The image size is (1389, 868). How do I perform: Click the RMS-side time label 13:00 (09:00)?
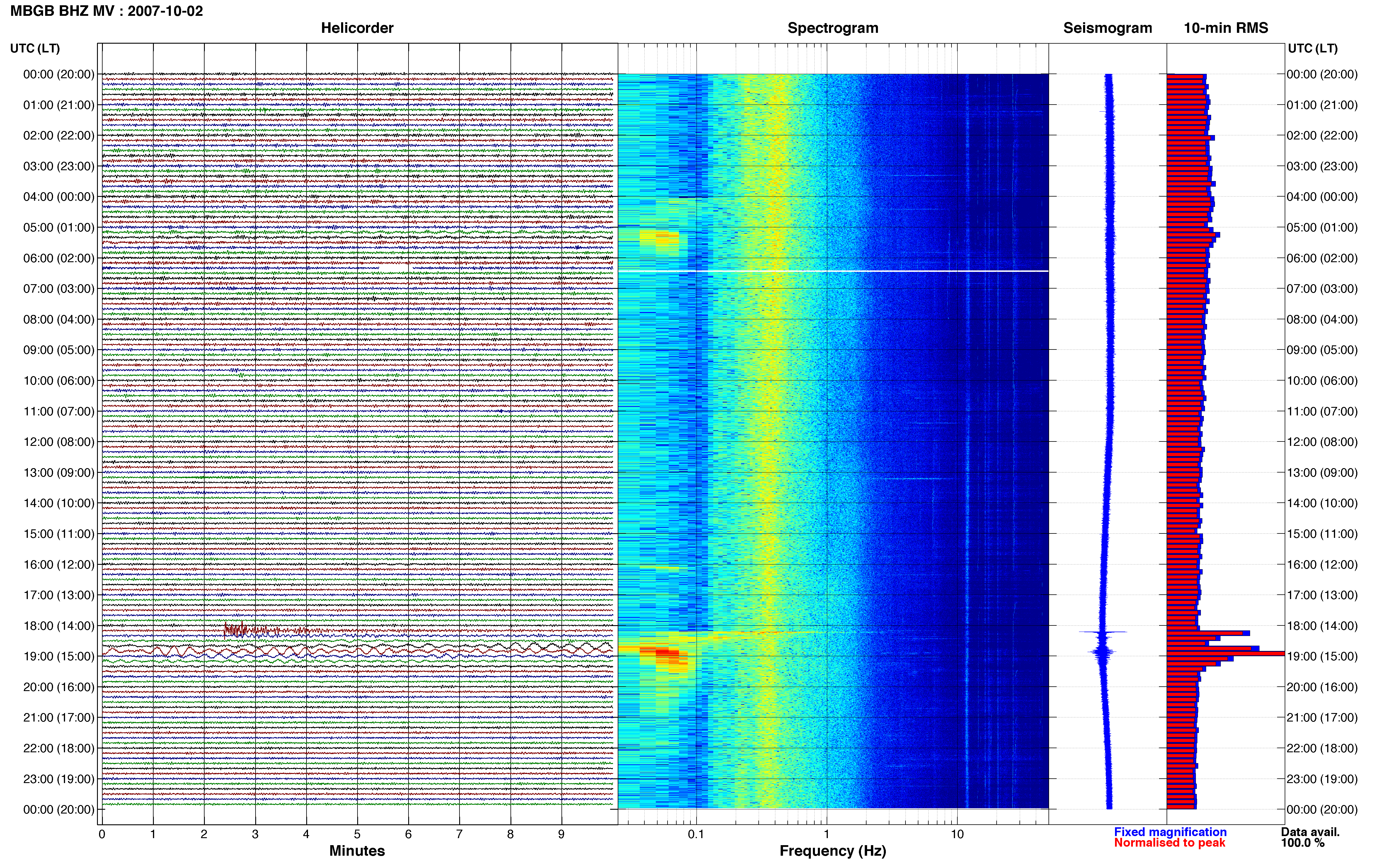(x=1322, y=473)
